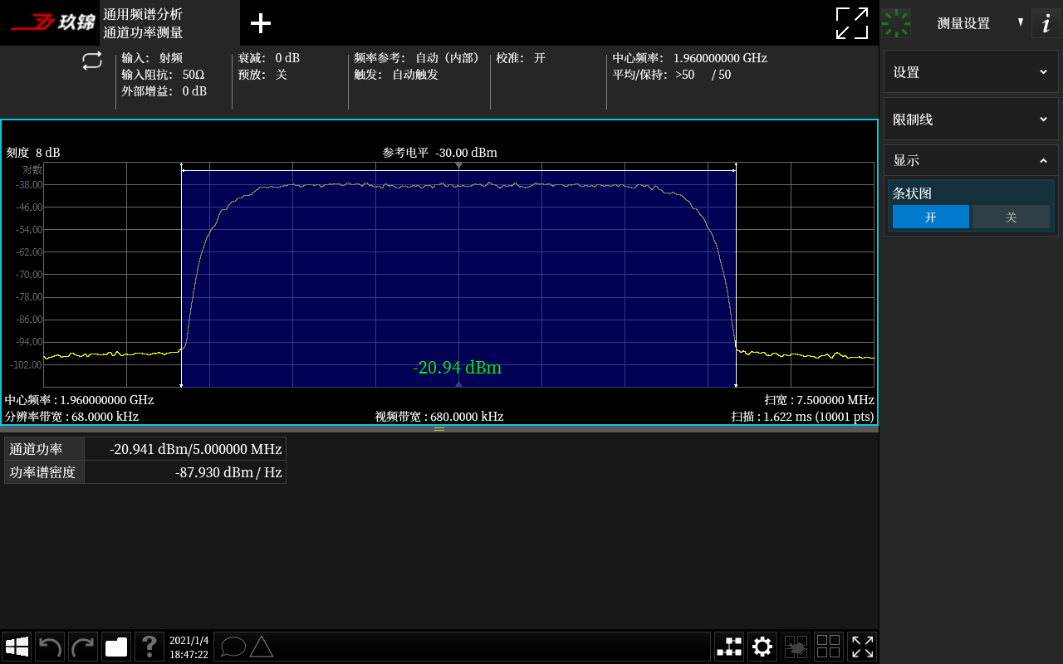Click the green spinning status indicator
Image resolution: width=1063 pixels, height=664 pixels.
tap(896, 23)
